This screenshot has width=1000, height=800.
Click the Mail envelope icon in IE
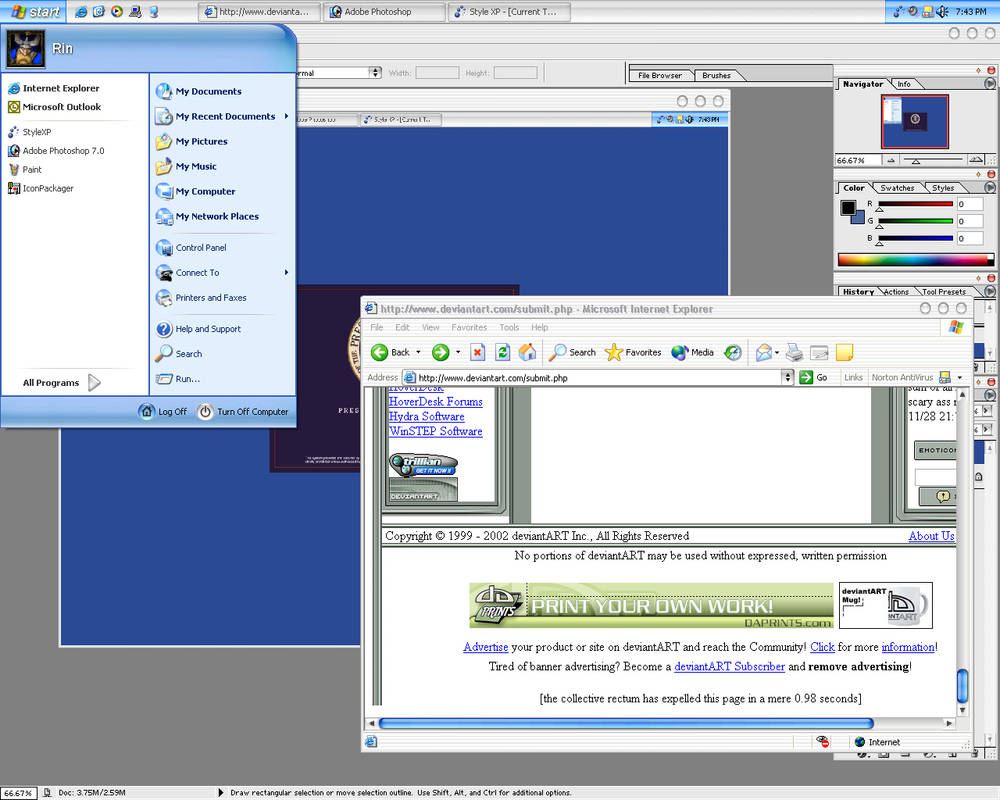pyautogui.click(x=763, y=352)
